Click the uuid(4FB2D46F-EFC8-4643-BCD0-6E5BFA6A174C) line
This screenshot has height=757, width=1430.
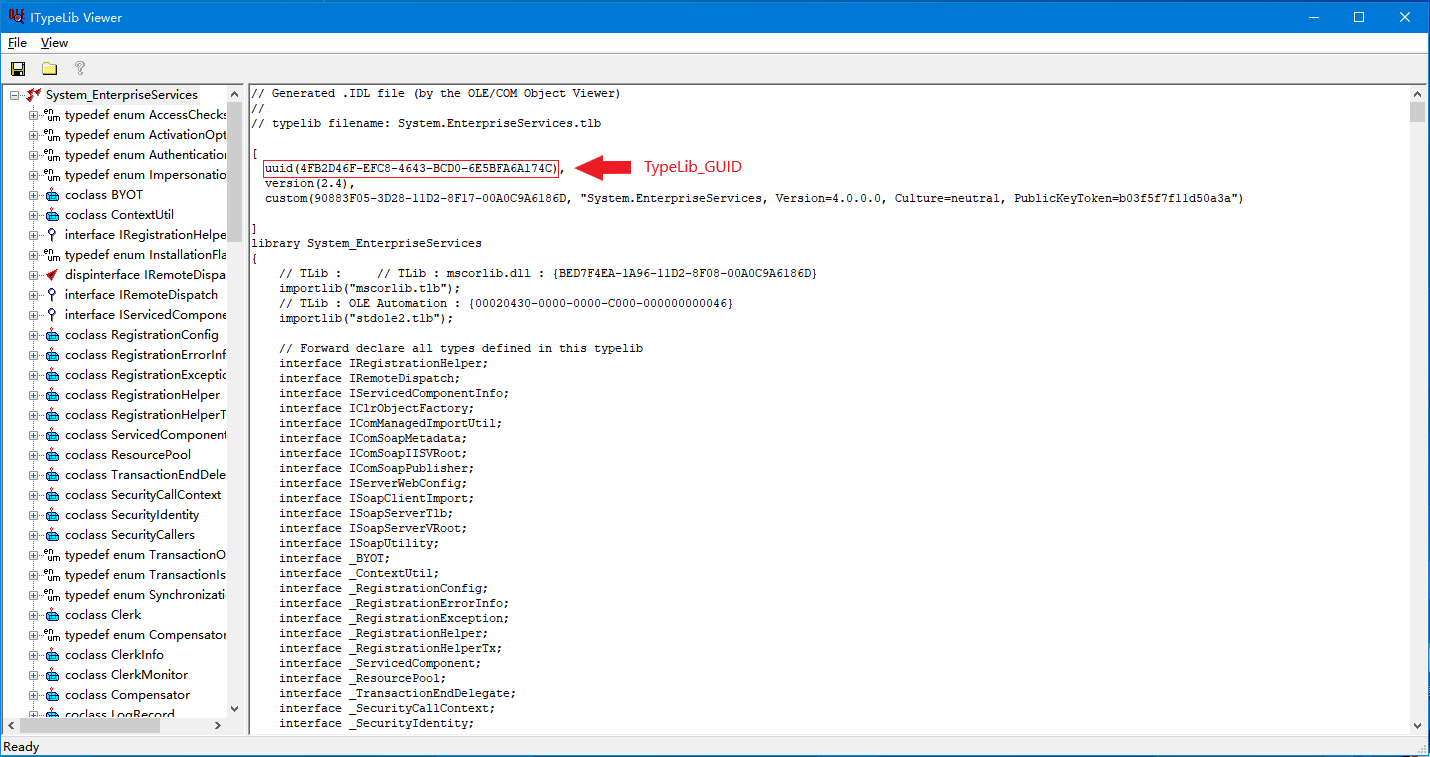411,168
